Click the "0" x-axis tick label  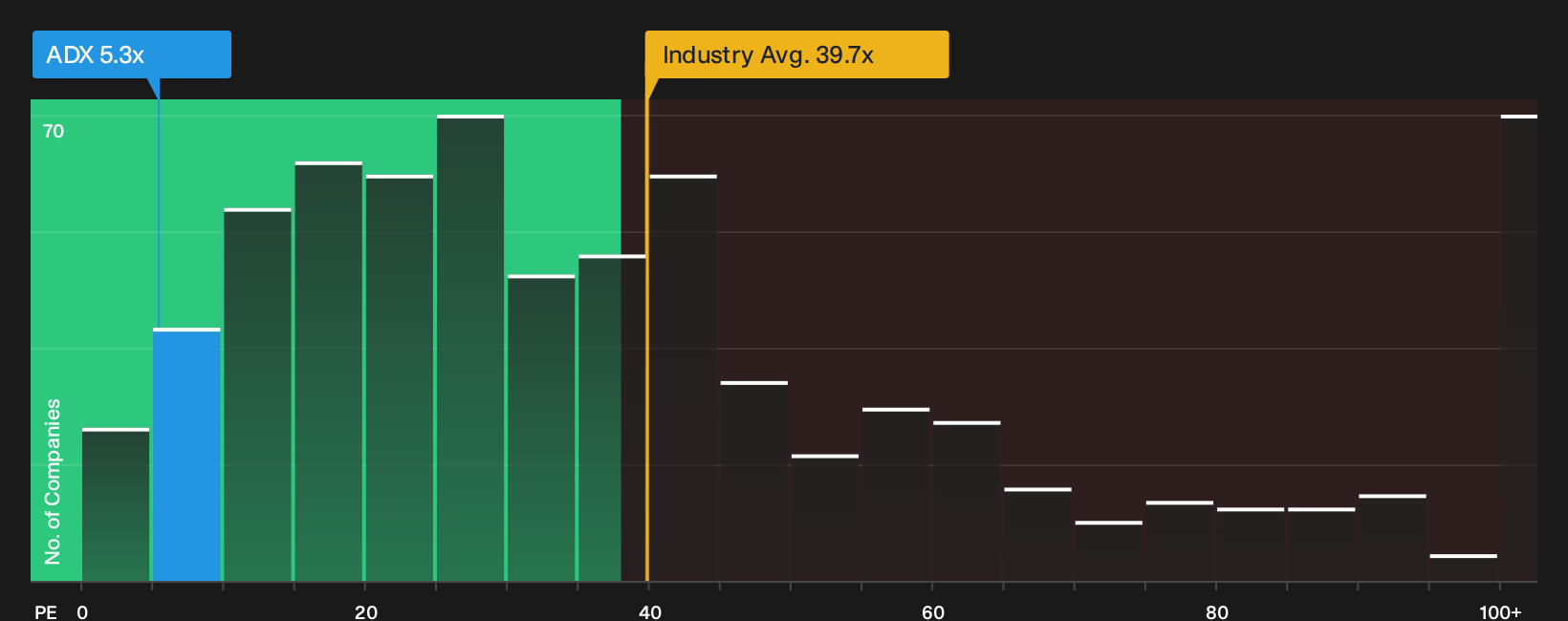[82, 612]
